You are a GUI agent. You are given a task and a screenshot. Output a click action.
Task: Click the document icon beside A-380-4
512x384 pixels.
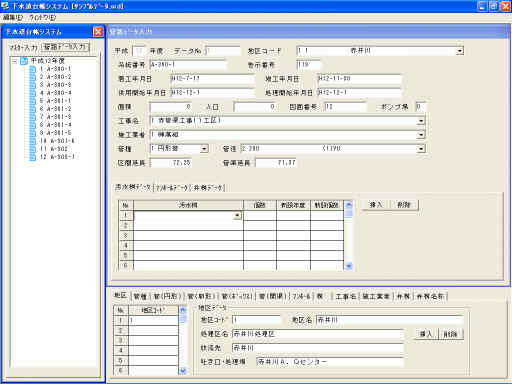pos(33,93)
